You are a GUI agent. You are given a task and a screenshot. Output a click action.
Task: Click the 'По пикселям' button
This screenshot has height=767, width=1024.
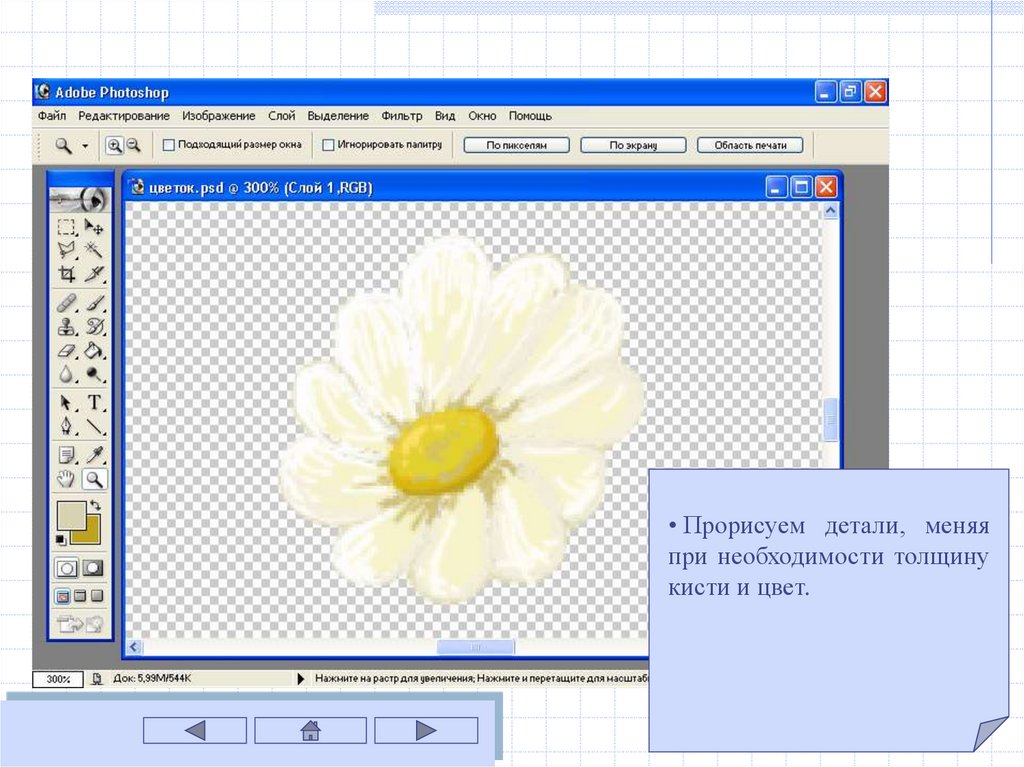coord(516,145)
